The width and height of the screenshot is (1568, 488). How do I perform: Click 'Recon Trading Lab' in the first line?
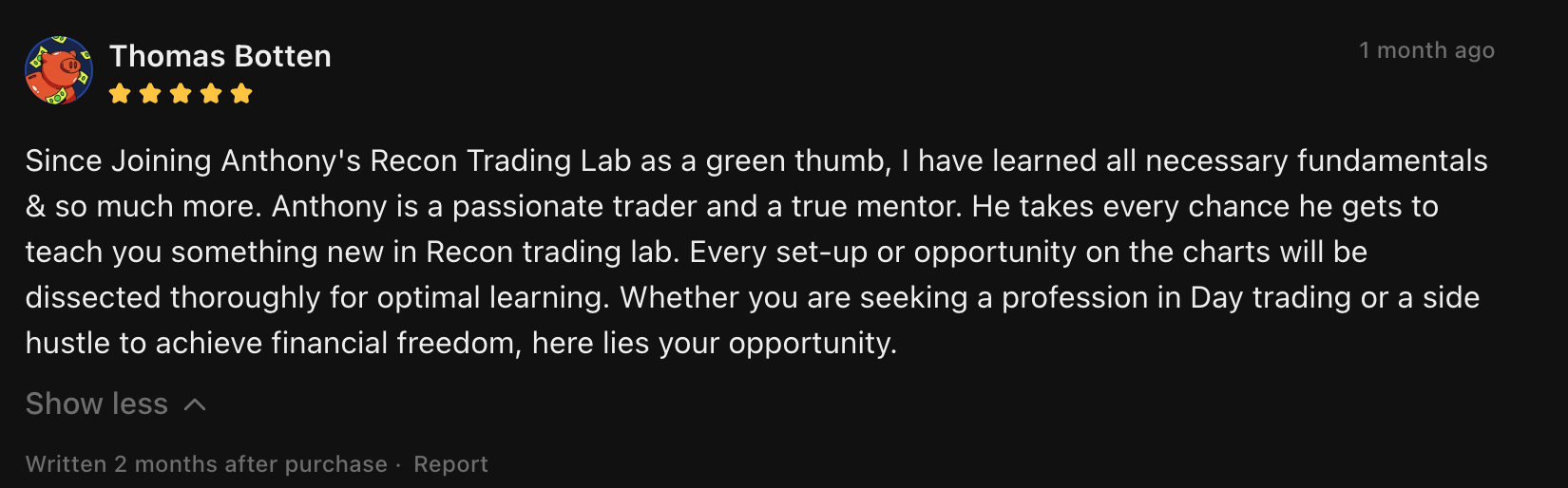[x=500, y=160]
